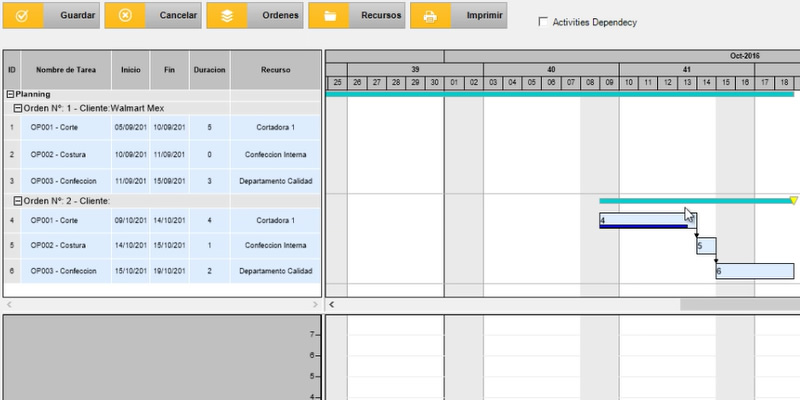Click the Gantt horizontal scrollbar thumb
Screen dimensions: 800x400
pos(740,303)
